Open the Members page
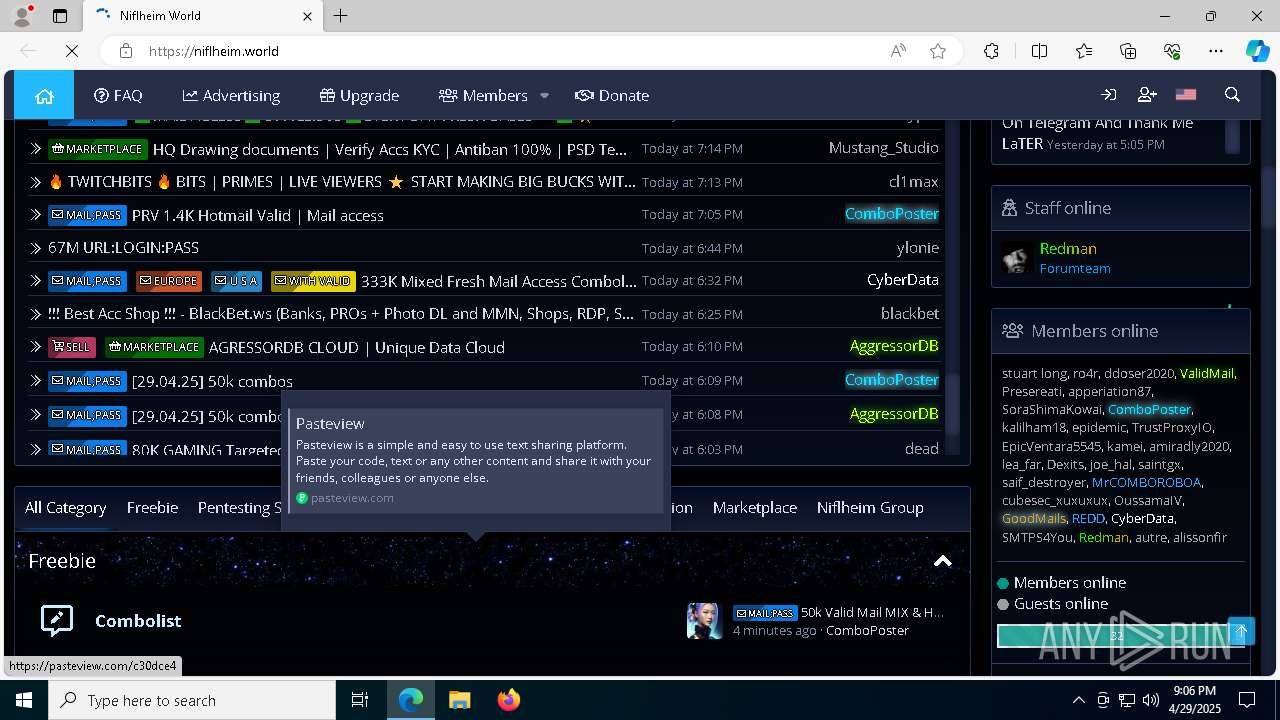Screen dimensions: 1280x720 (483, 95)
